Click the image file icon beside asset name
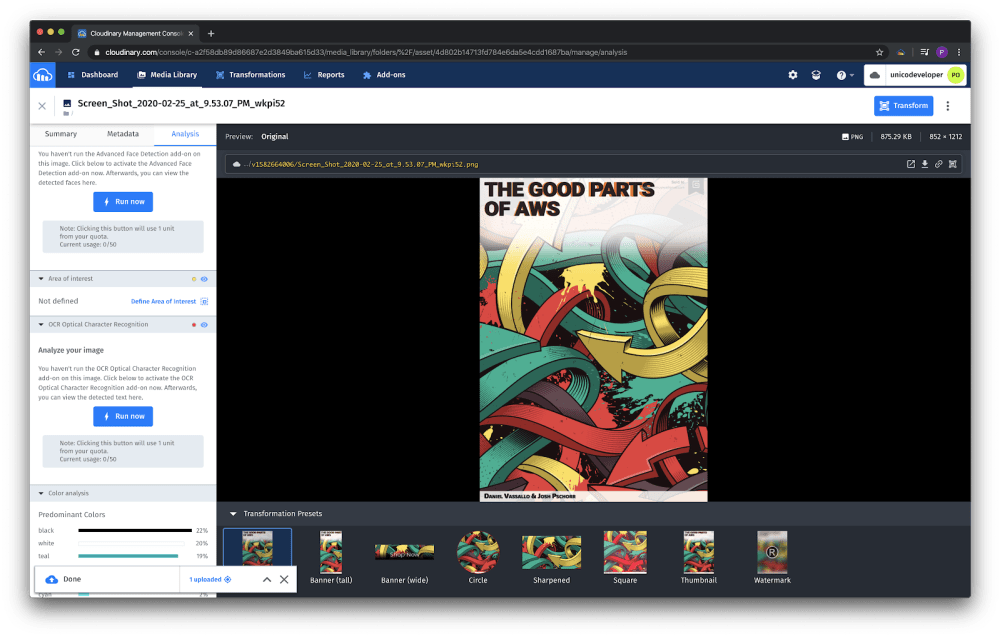The height and width of the screenshot is (637, 1000). tap(67, 103)
